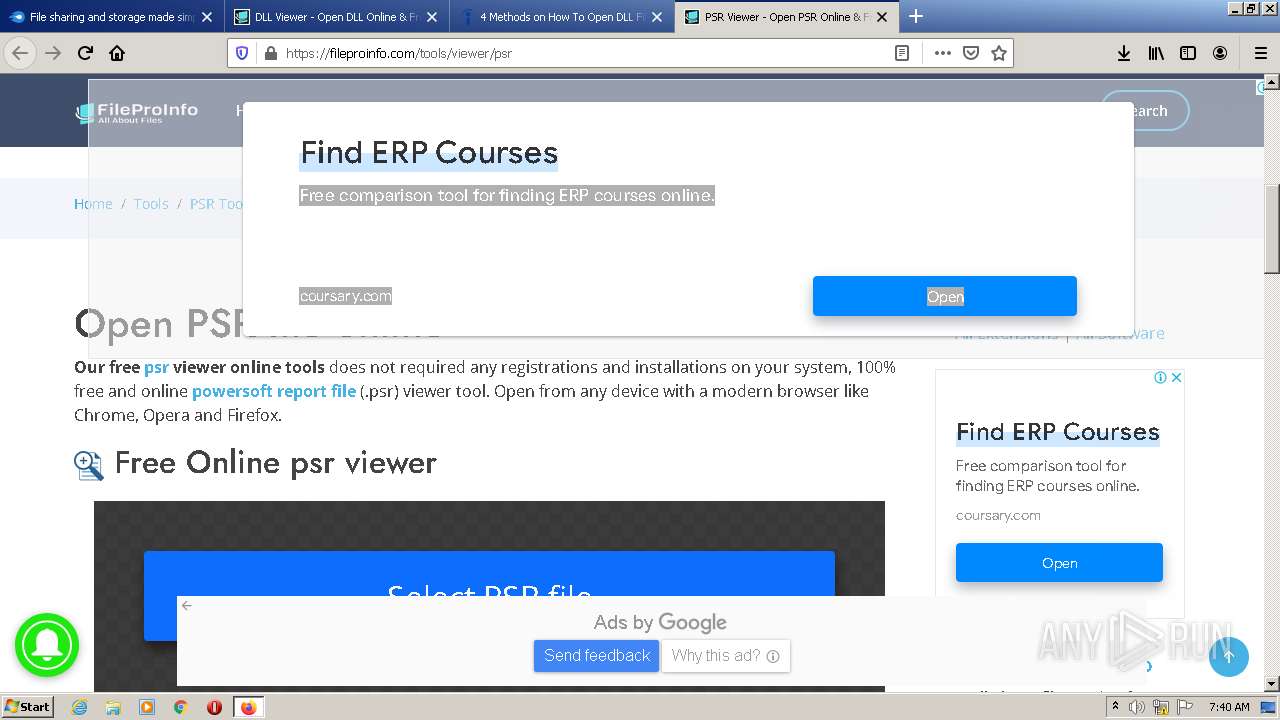Close the sidebar ERP ad with X
The image size is (1280, 720).
coord(1177,377)
